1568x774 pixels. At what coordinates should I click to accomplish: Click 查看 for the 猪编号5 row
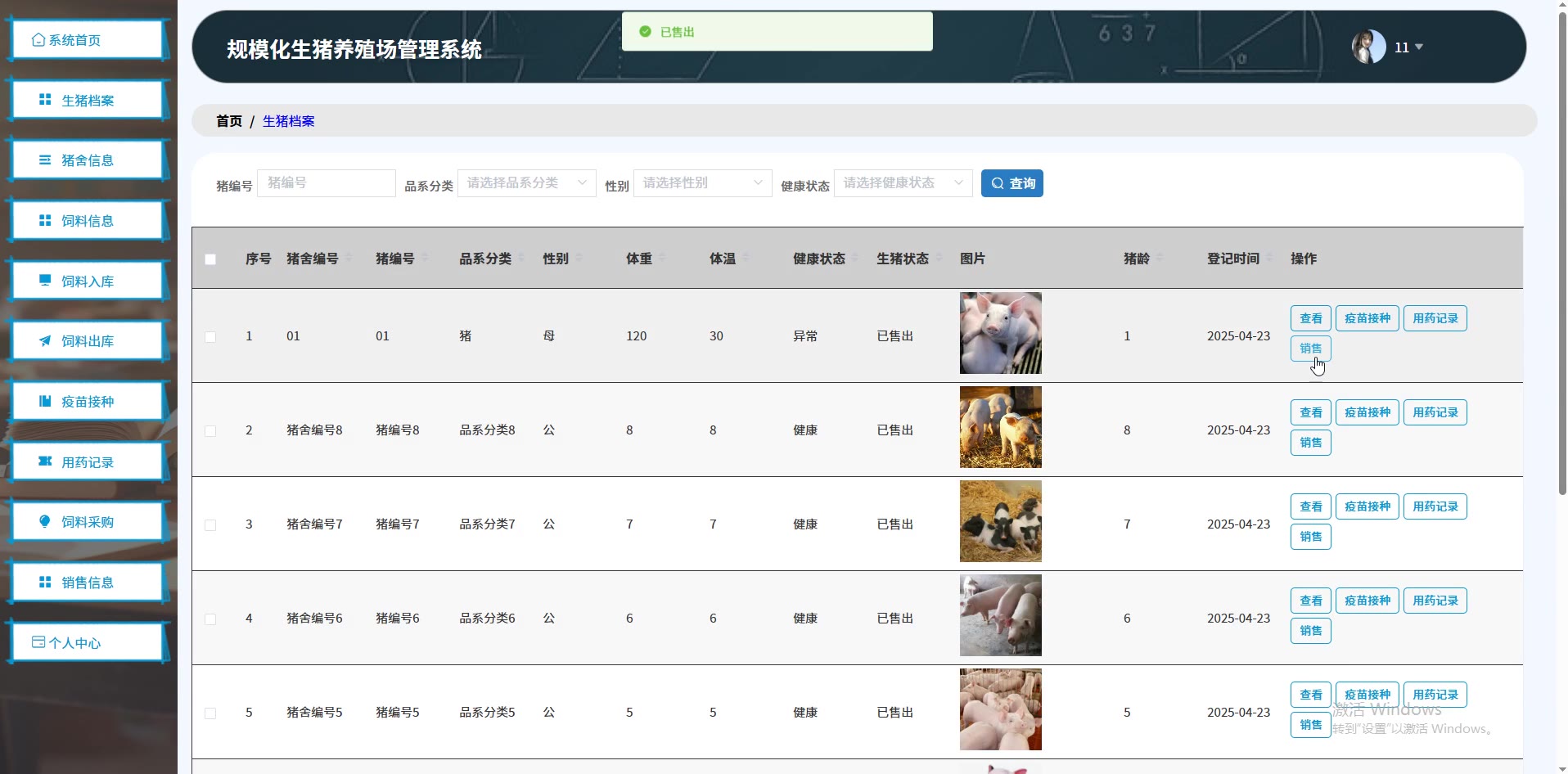(1311, 695)
